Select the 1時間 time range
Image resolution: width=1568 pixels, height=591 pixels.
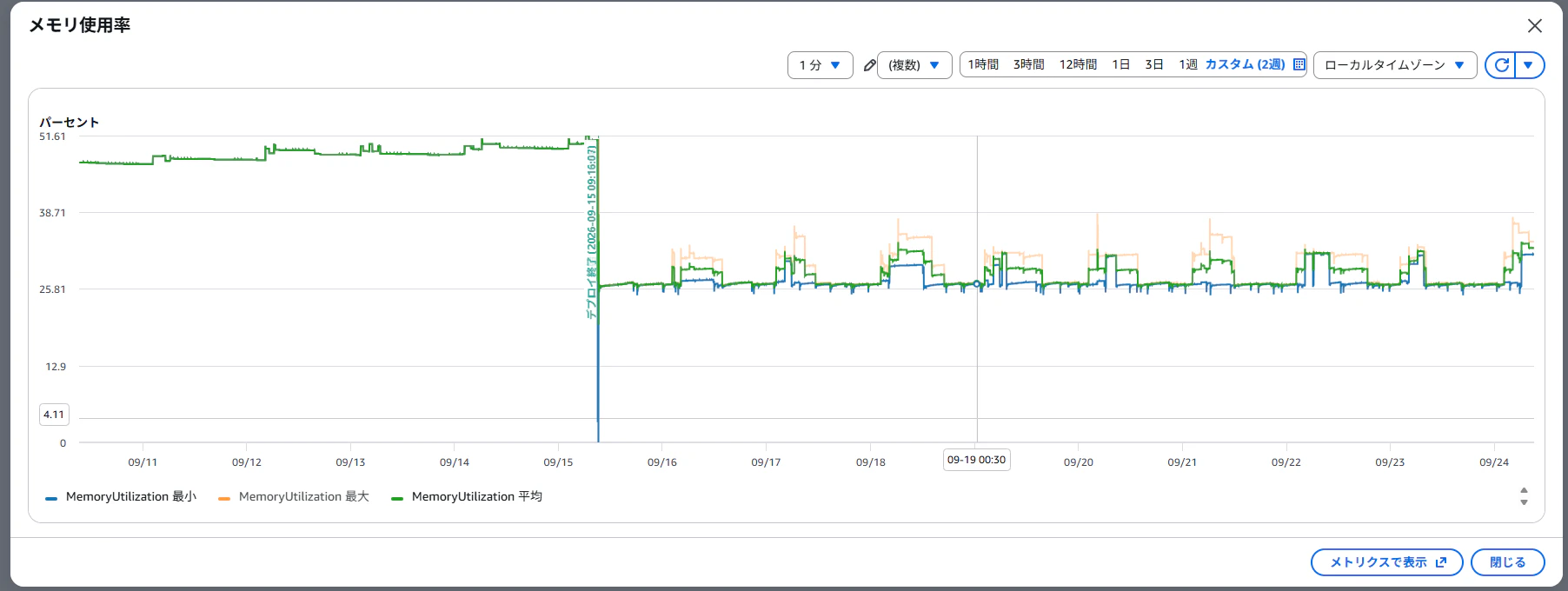coord(983,64)
